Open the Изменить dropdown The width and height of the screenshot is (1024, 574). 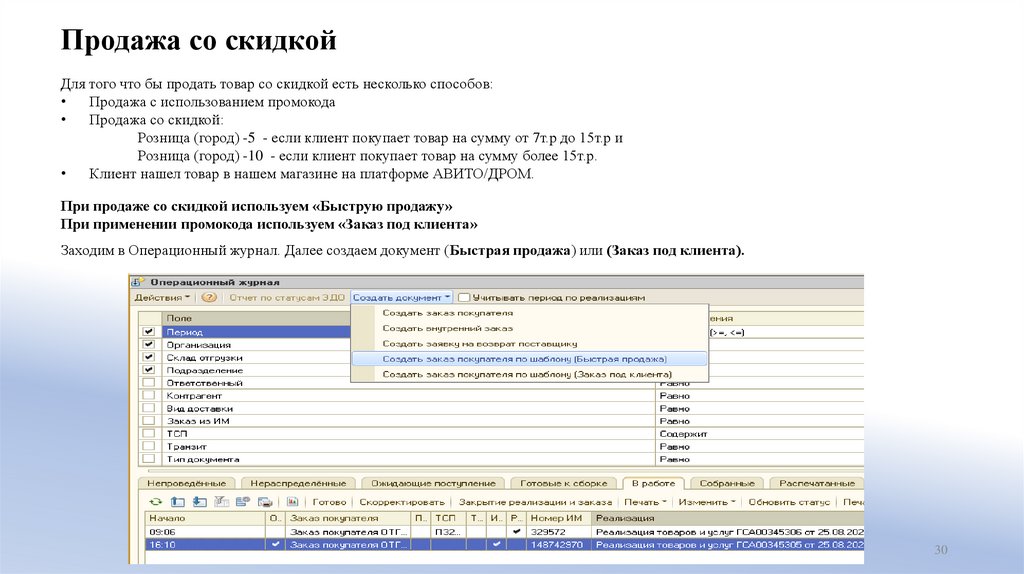pos(707,502)
